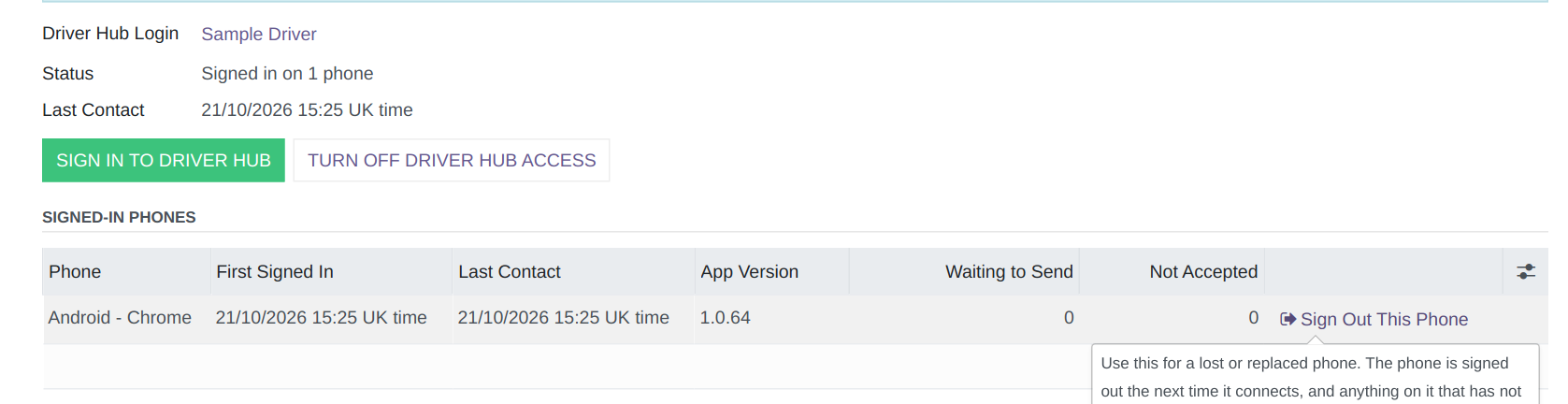Click the sign-out arrow icon
Image resolution: width=1568 pixels, height=404 pixels.
(1287, 319)
